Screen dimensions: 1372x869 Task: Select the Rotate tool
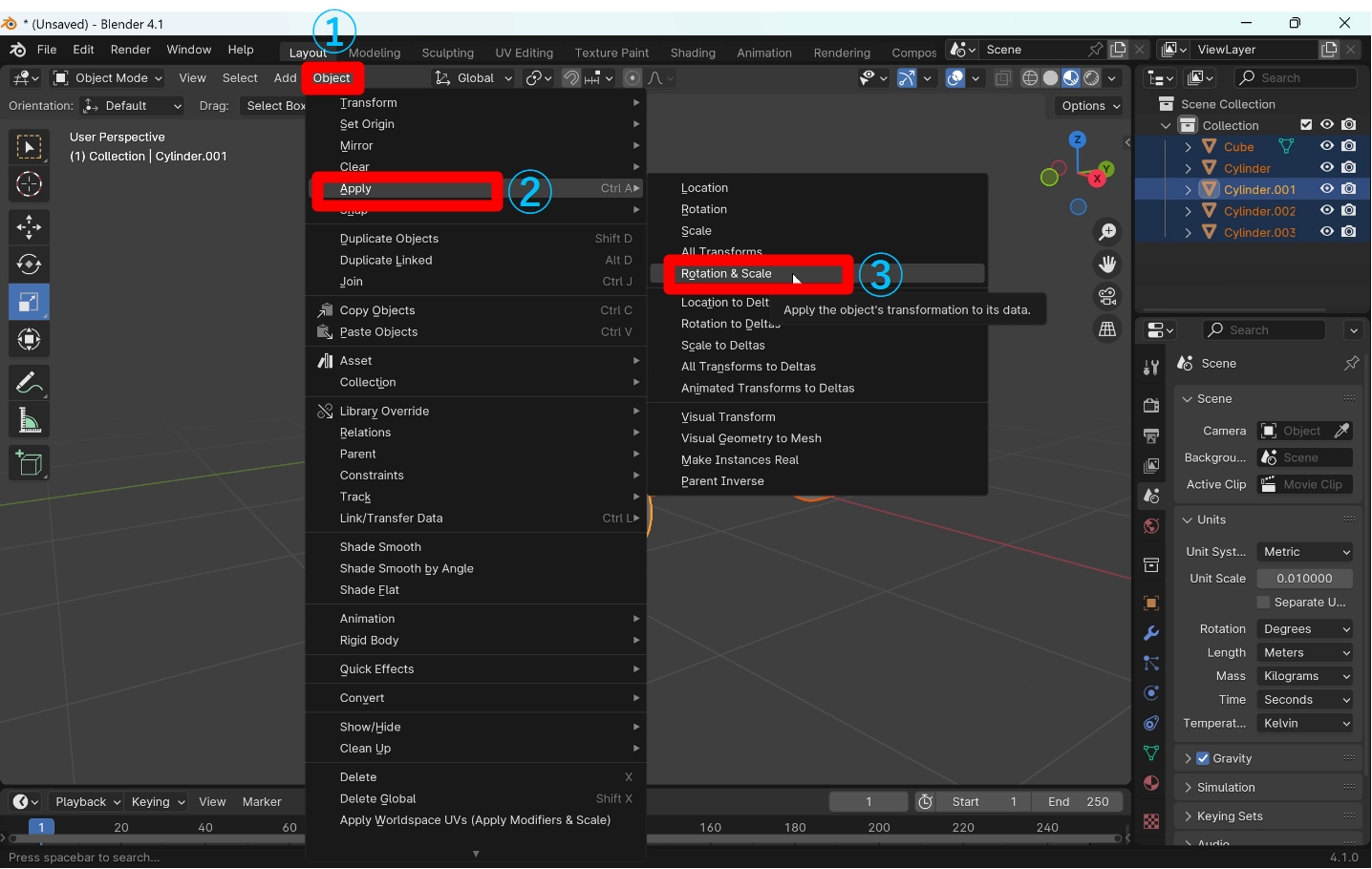(x=29, y=265)
